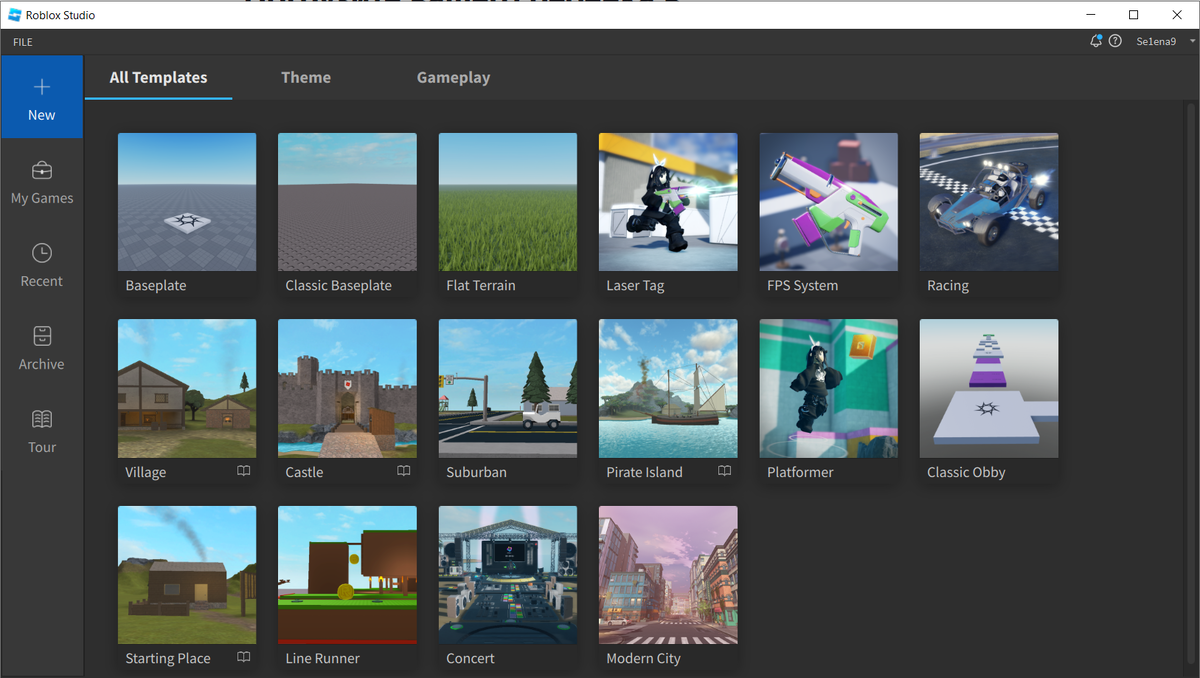Open Recent clock icon
Viewport: 1200px width, 678px height.
click(42, 253)
